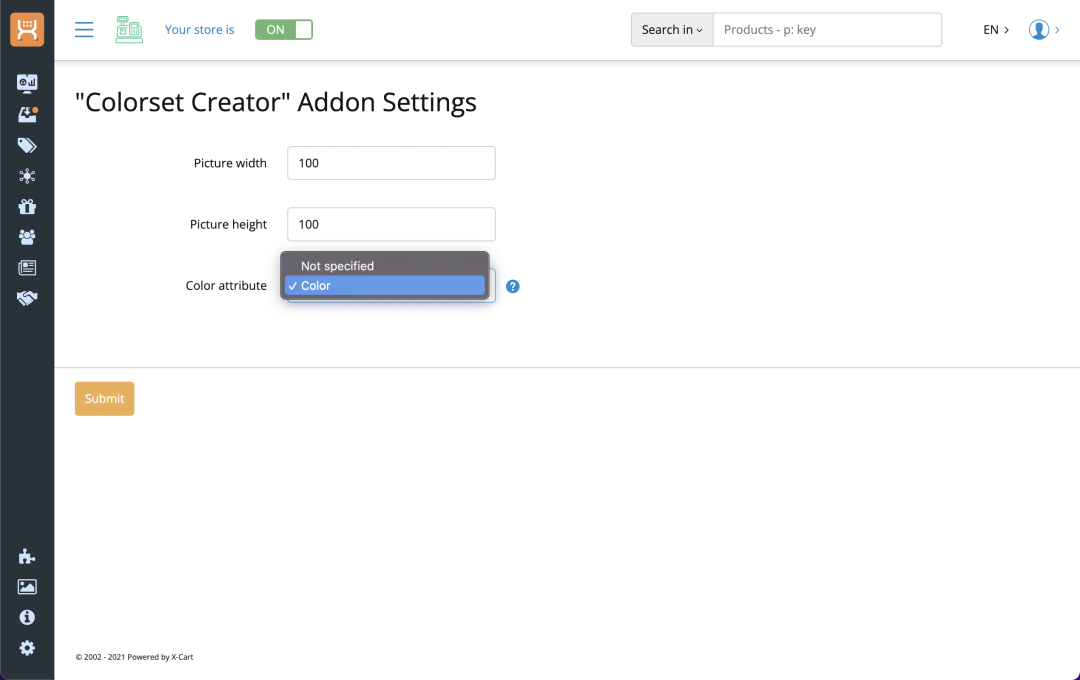This screenshot has height=680, width=1080.
Task: Click the gear settings icon in sidebar
Action: pyautogui.click(x=27, y=648)
